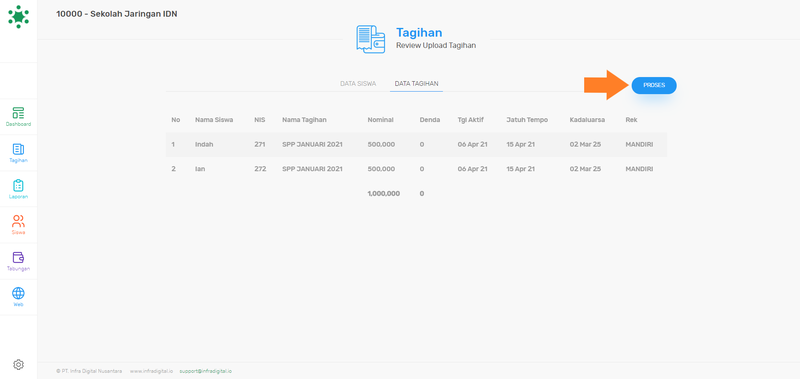800x379 pixels.
Task: Click the 'Nama Tagihan' column header
Action: click(304, 120)
